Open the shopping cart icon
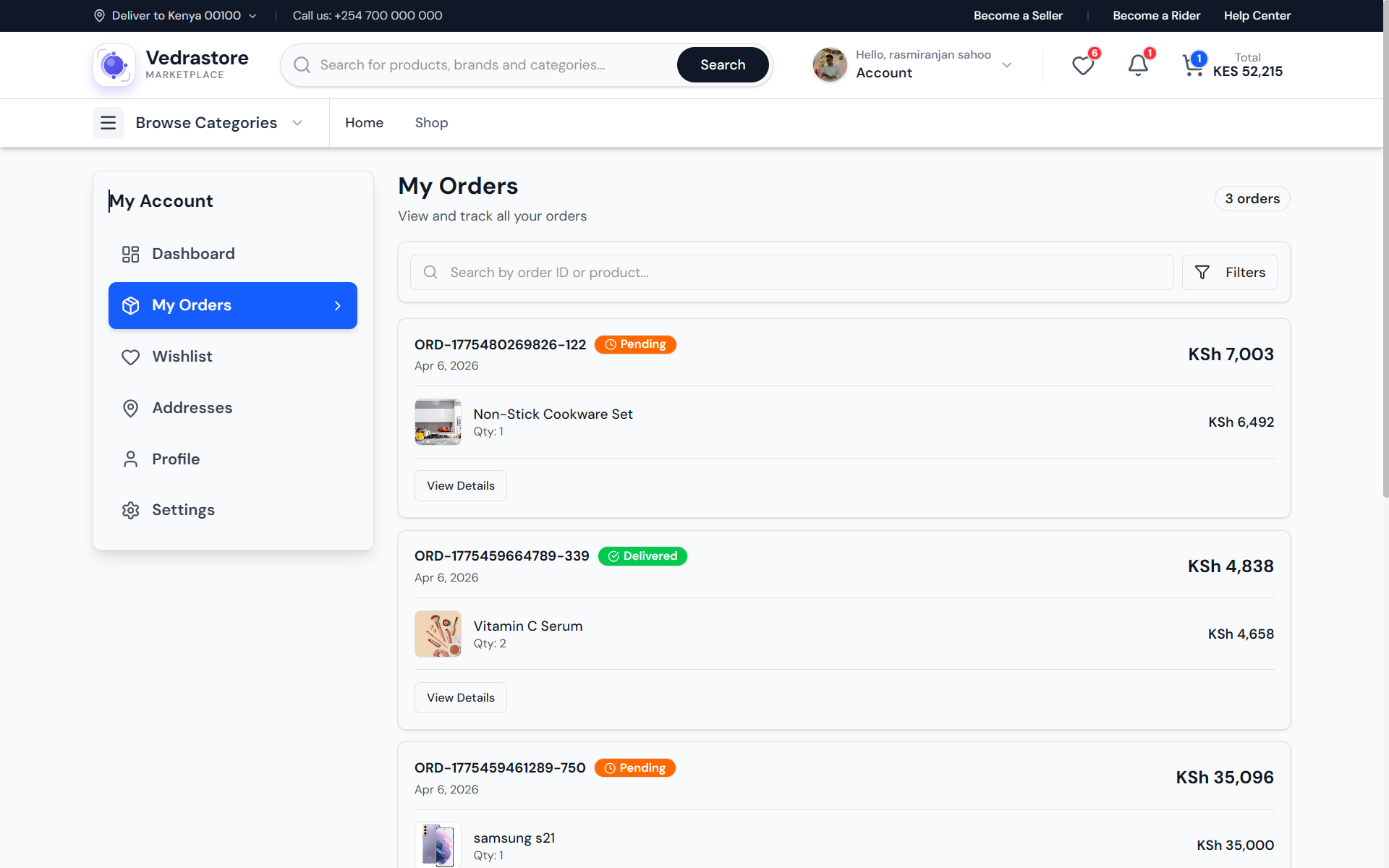The width and height of the screenshot is (1389, 868). [1192, 66]
